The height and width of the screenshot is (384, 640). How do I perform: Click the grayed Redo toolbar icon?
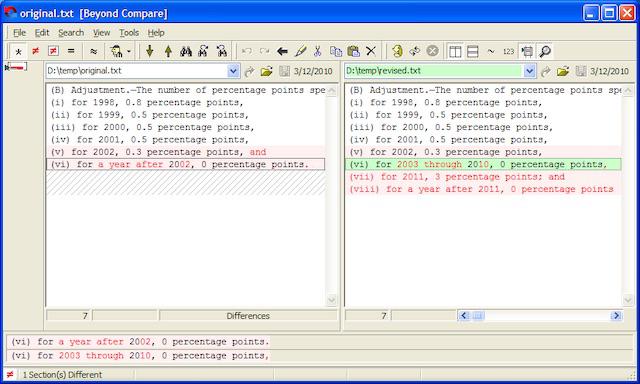tap(264, 51)
